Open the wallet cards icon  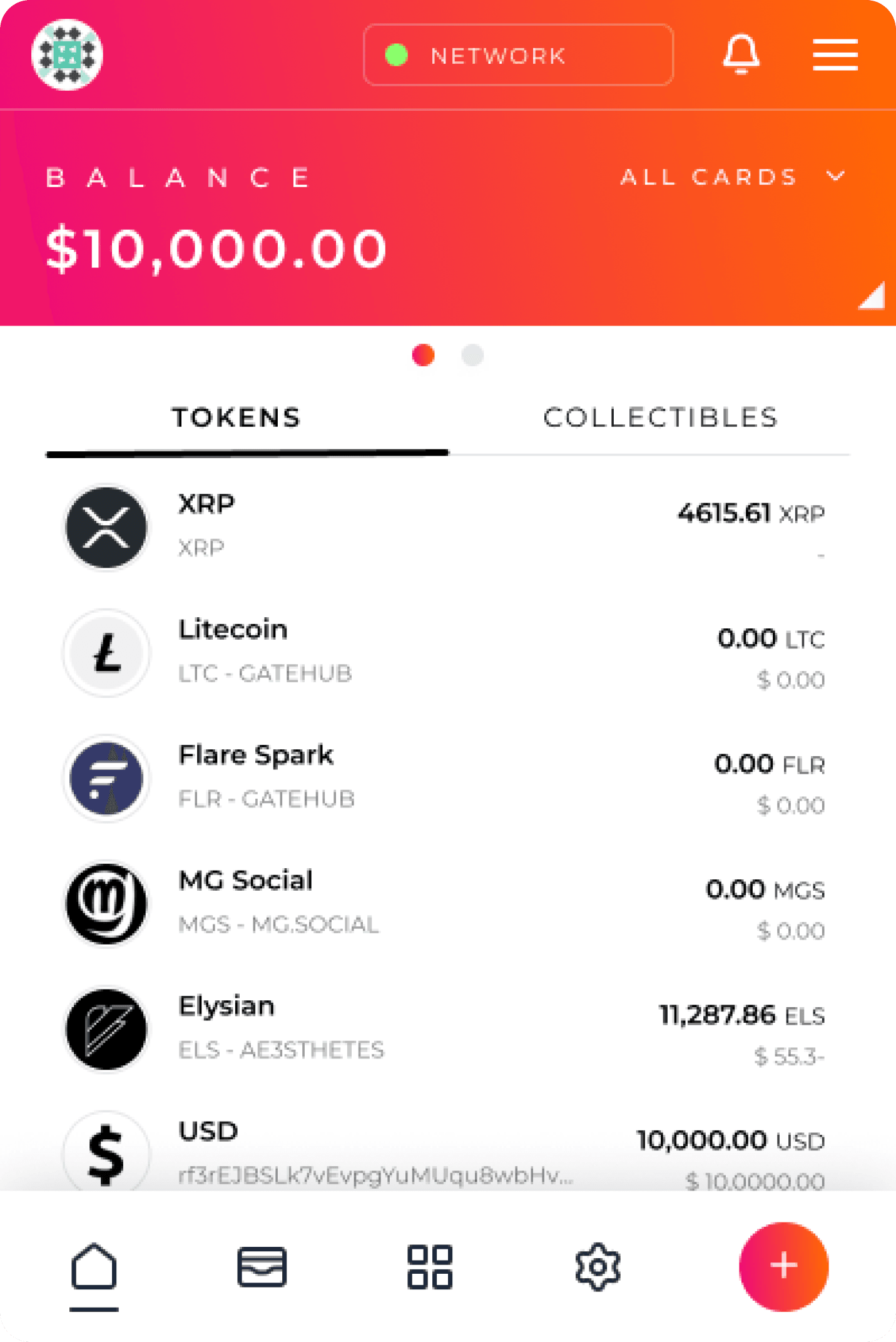(262, 1267)
